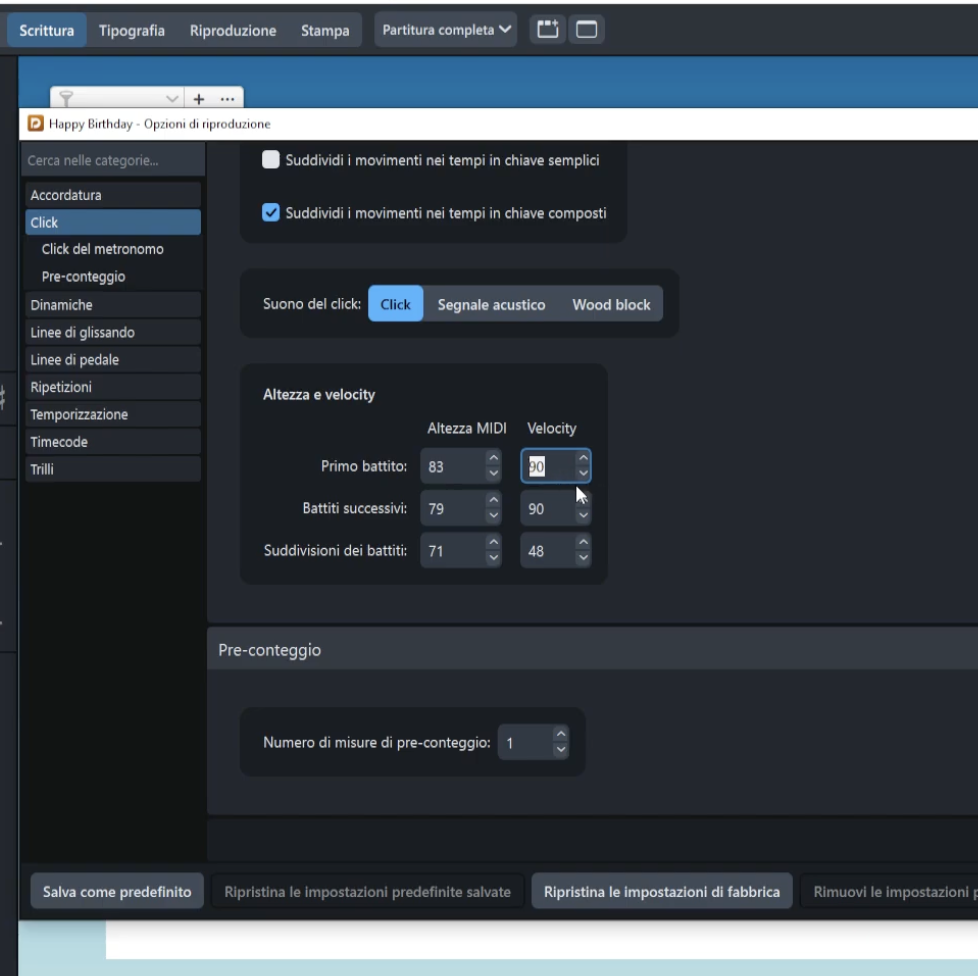The width and height of the screenshot is (978, 976).
Task: Click the Dorico icon in dialog title bar
Action: pos(36,124)
